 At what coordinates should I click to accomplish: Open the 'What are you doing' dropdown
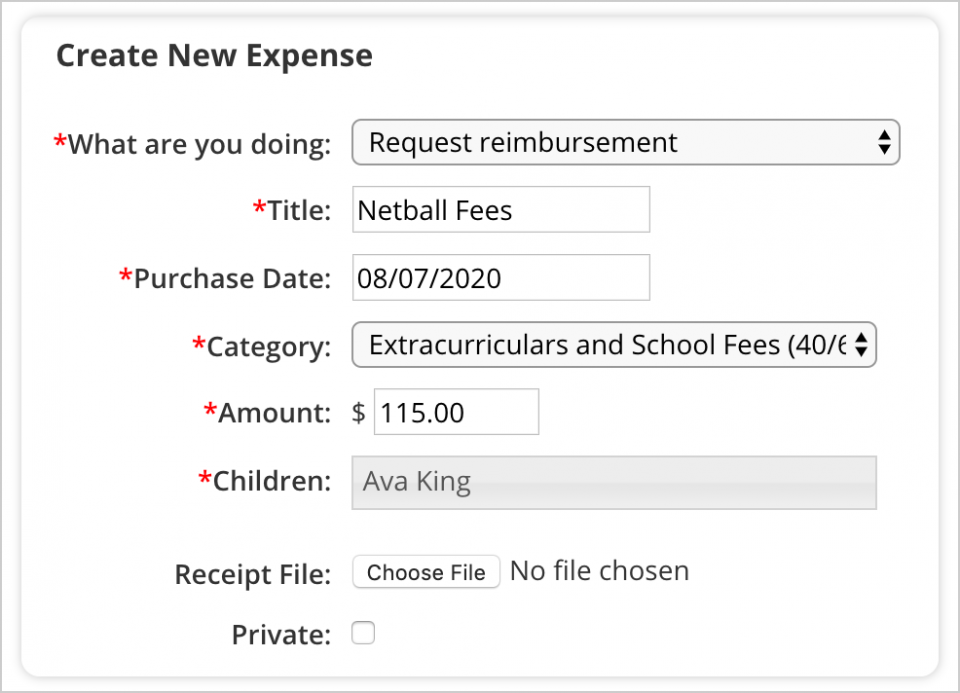(x=625, y=143)
